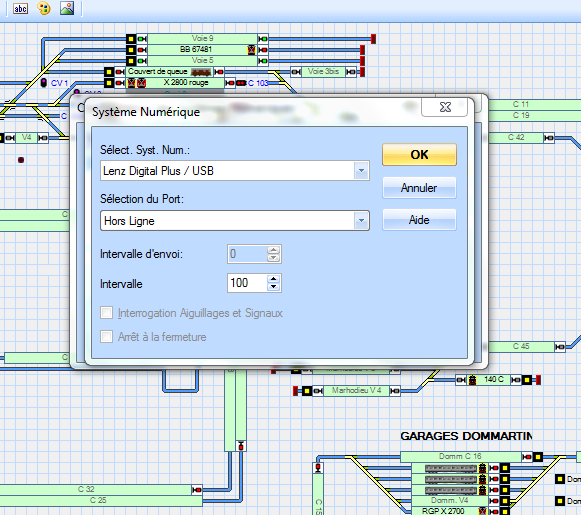The image size is (581, 515).
Task: Open the color palette tool icon
Action: tap(44, 8)
